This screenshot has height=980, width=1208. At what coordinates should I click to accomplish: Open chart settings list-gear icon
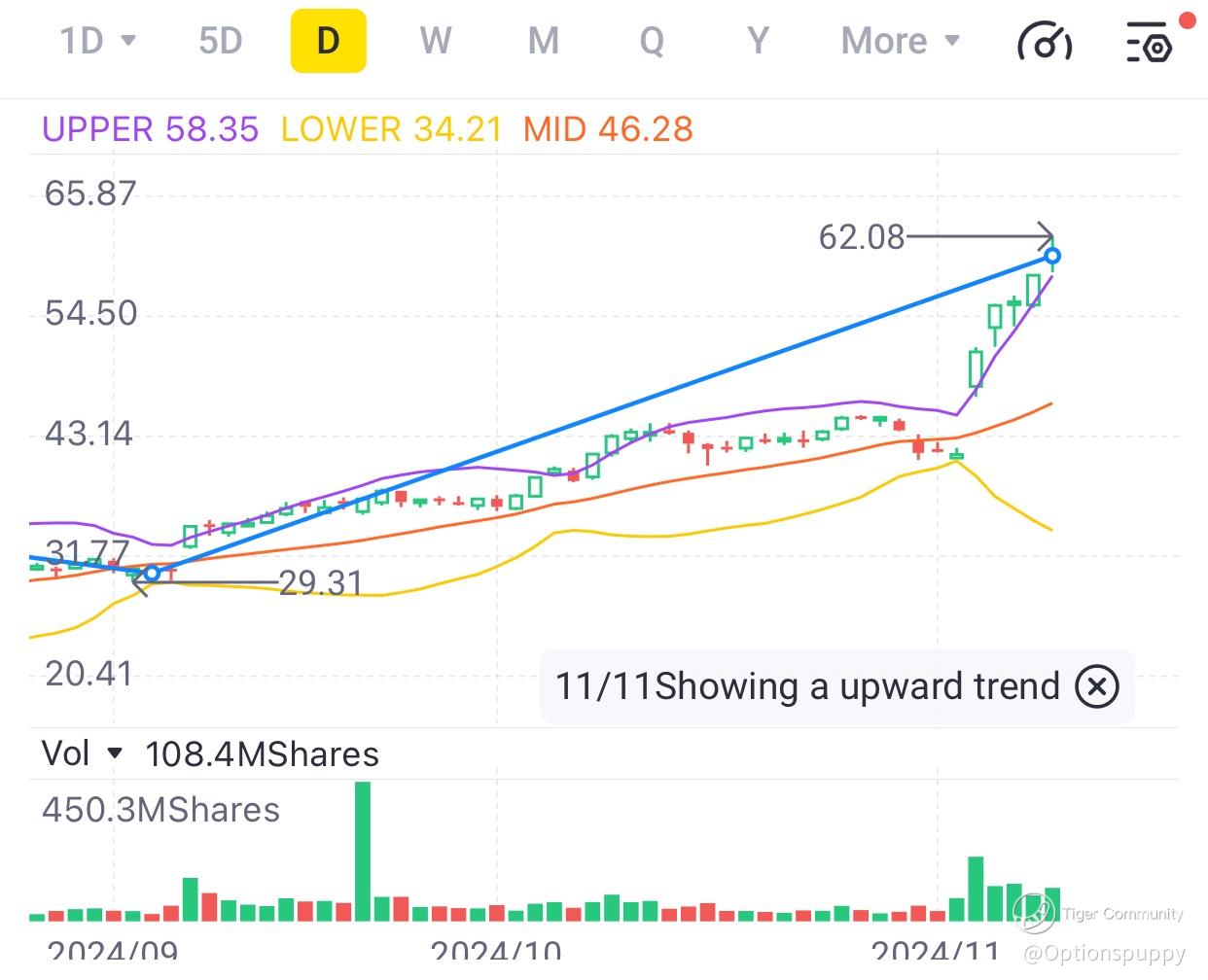tap(1150, 42)
